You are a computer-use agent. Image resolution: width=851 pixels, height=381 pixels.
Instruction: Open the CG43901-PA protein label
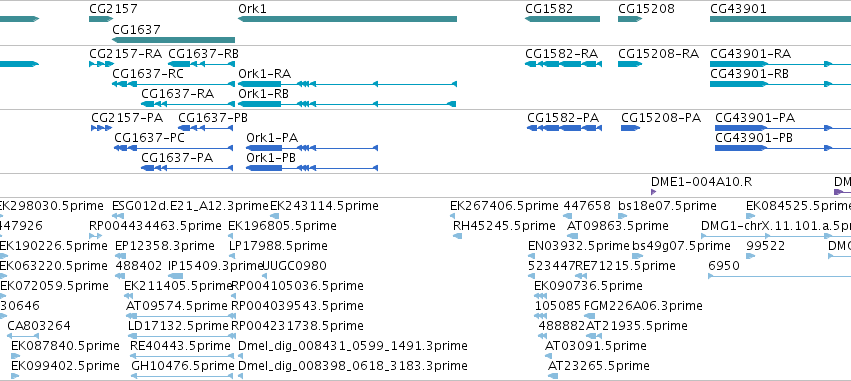(x=755, y=118)
